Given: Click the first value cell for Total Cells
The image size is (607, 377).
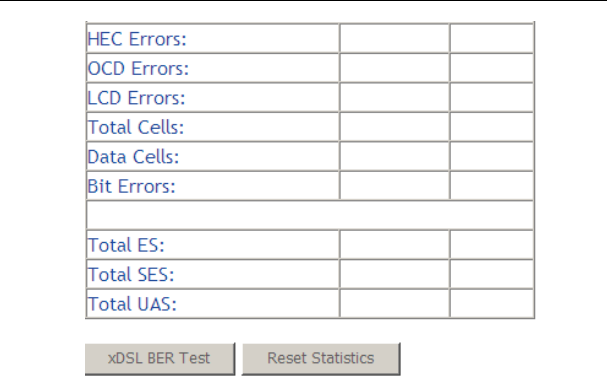Looking at the screenshot, I should click(x=394, y=127).
